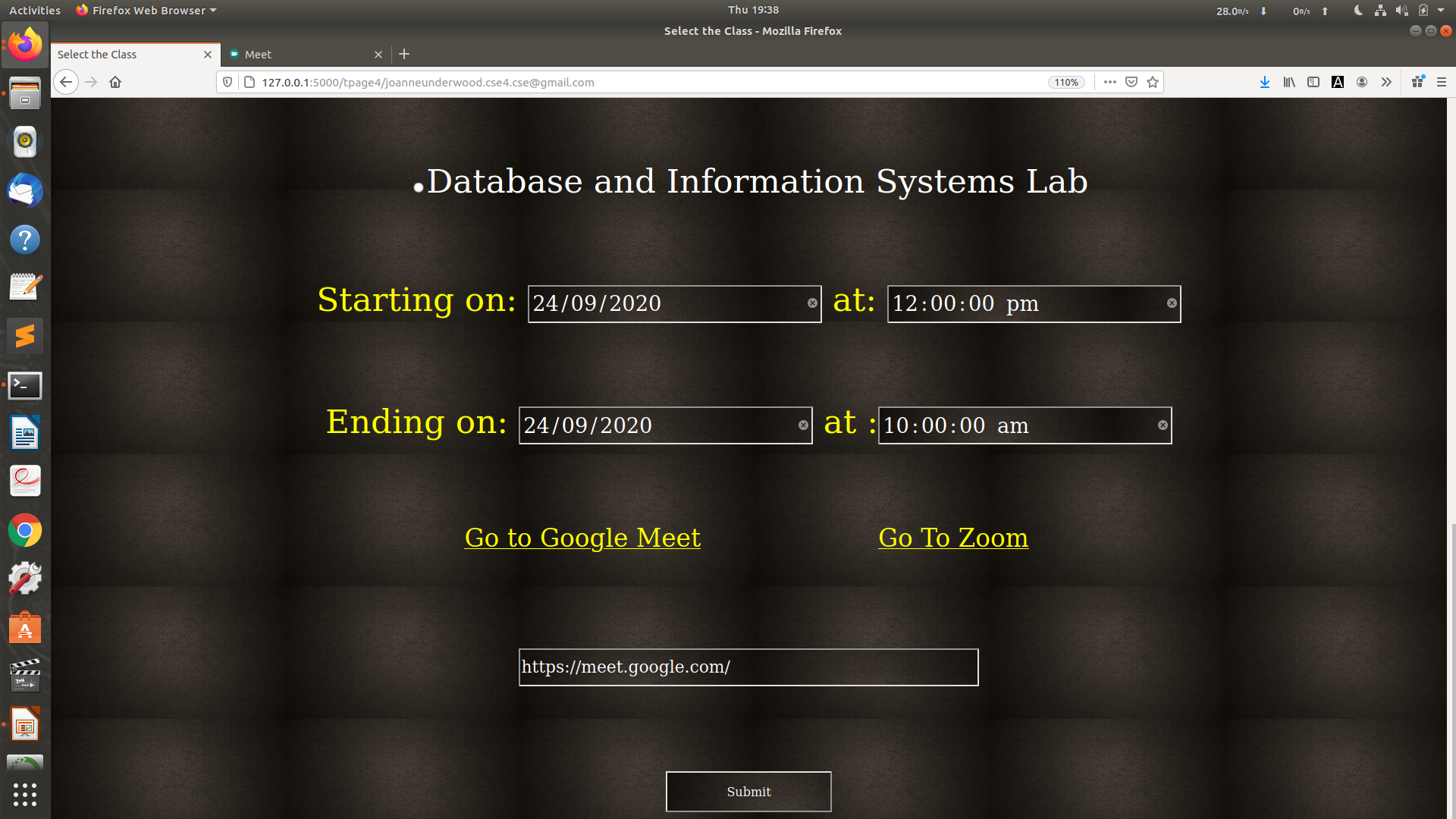Open the Downloads arrow in the toolbar
Screen dimensions: 1456x819
(x=1264, y=82)
